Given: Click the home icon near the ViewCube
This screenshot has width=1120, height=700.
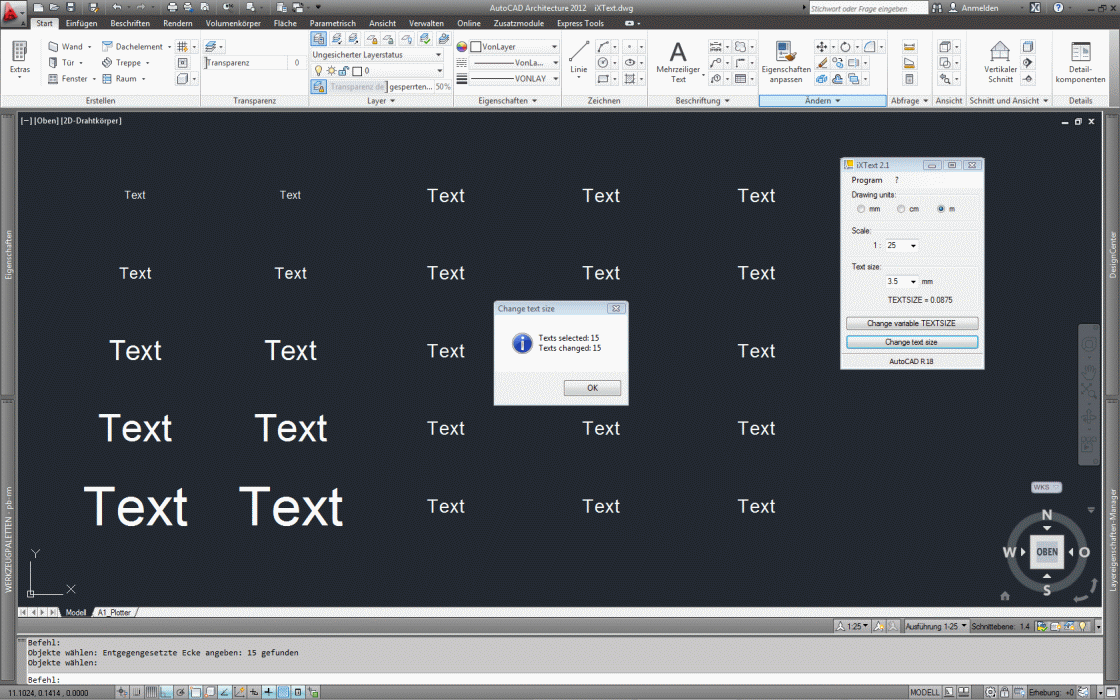Looking at the screenshot, I should click(x=1005, y=596).
